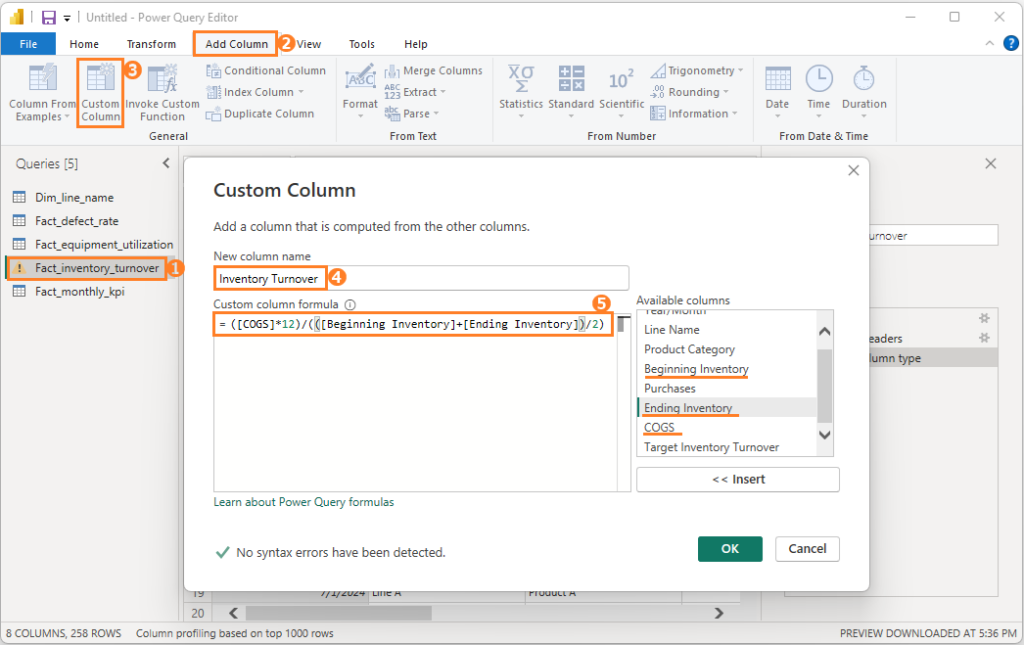Click the Time clock icon
This screenshot has height=645, width=1024.
818,78
